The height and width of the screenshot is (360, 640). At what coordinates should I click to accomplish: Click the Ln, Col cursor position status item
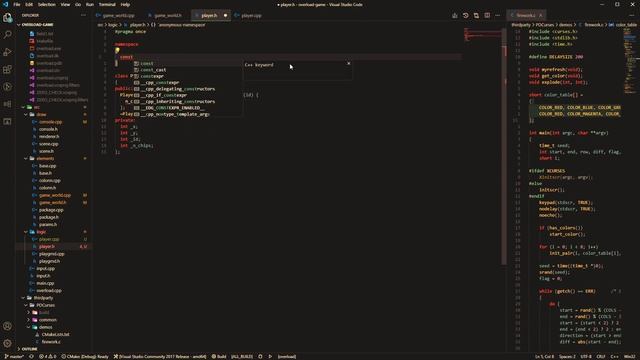pyautogui.click(x=544, y=357)
